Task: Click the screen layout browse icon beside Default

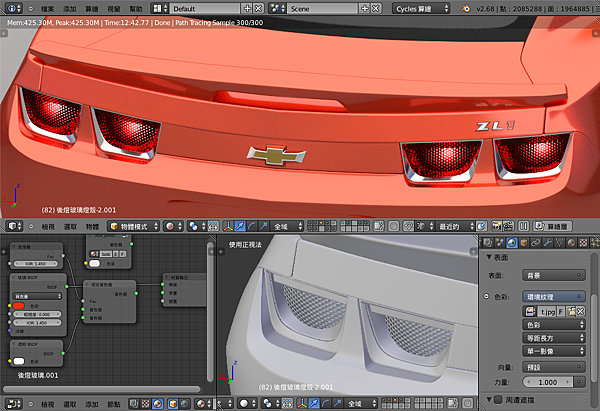Action: [160, 8]
